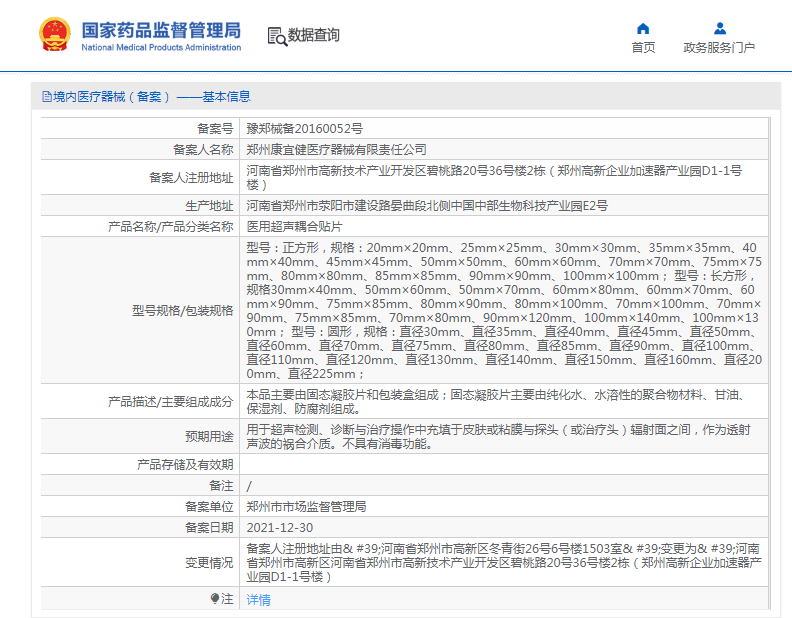Screen dimensions: 792x618
Task: Click the lightbulb icon next to 注
Action: (215, 599)
